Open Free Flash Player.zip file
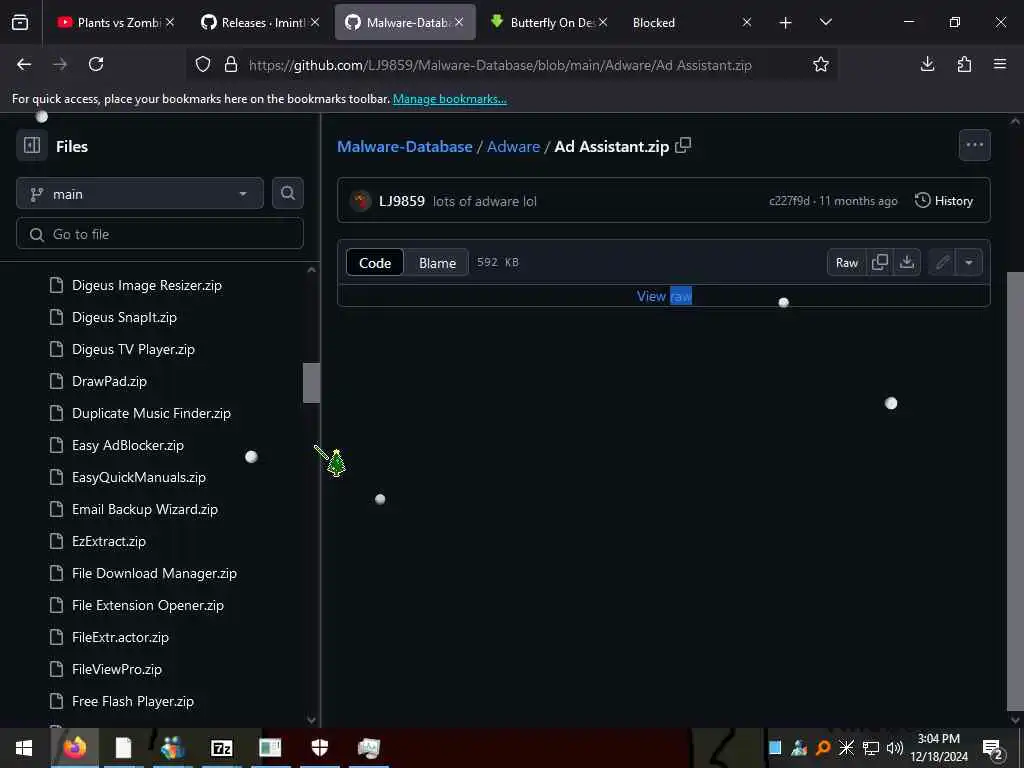 [133, 701]
